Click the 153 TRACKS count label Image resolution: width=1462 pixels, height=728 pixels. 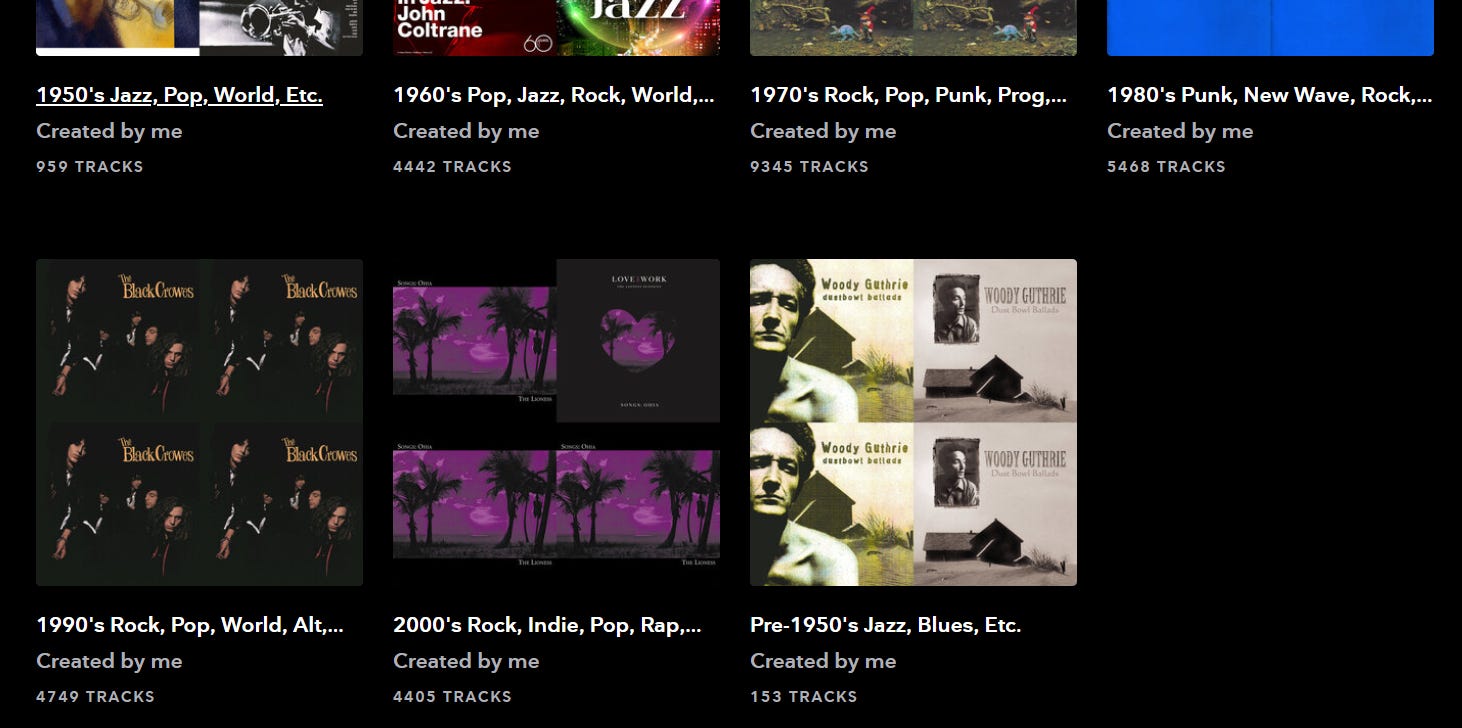(x=803, y=697)
